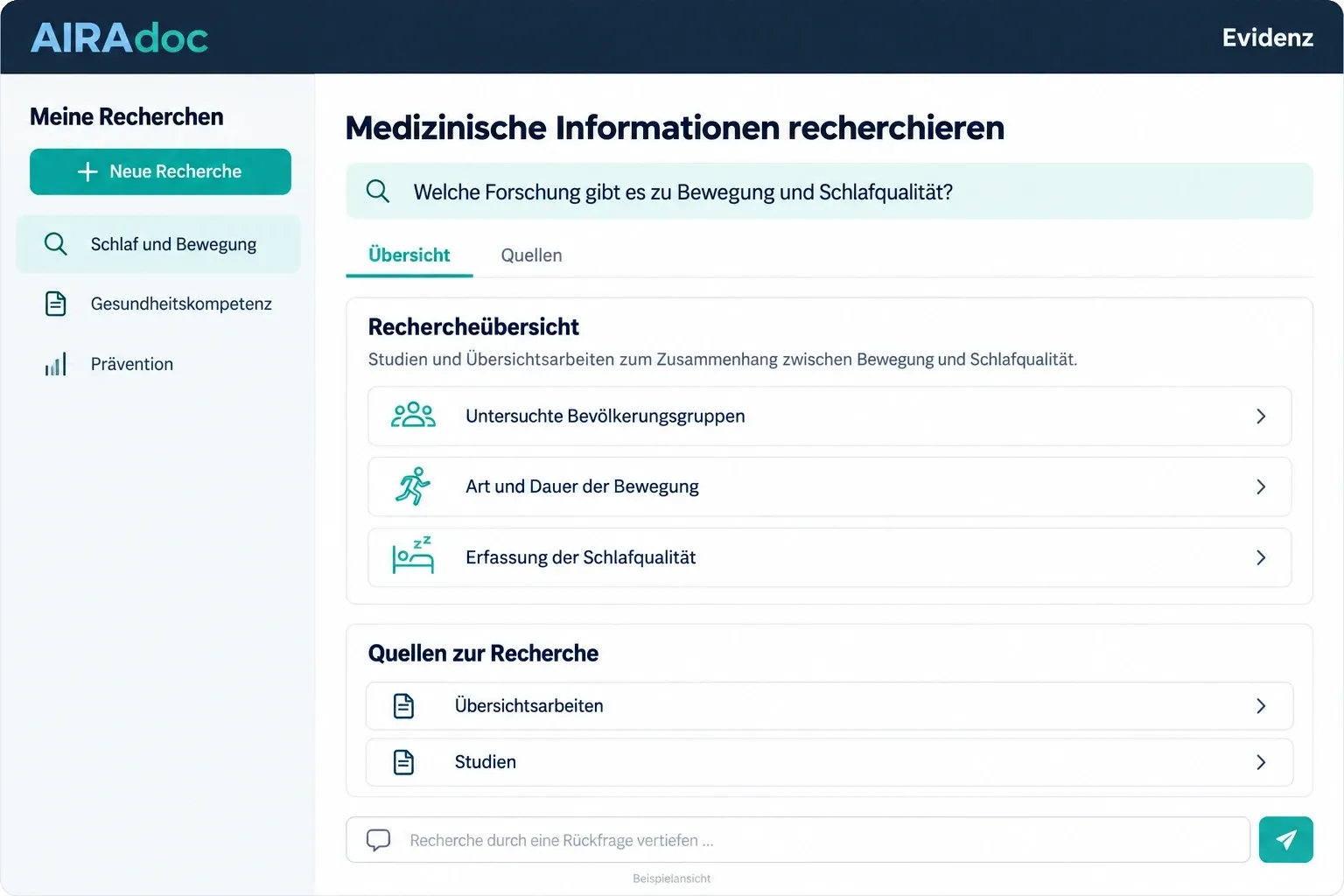This screenshot has width=1344, height=896.
Task: Click the Untersuchte Bevölkerungsgruppen label
Action: click(605, 416)
